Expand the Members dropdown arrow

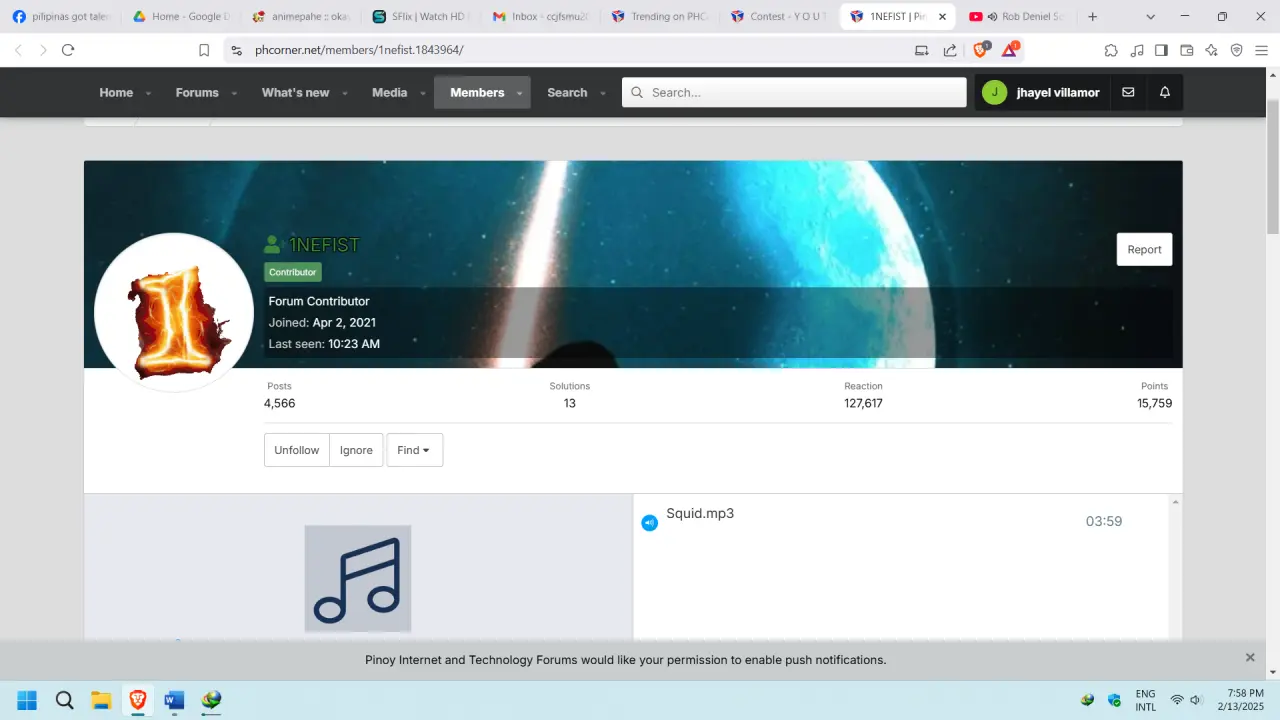[519, 93]
